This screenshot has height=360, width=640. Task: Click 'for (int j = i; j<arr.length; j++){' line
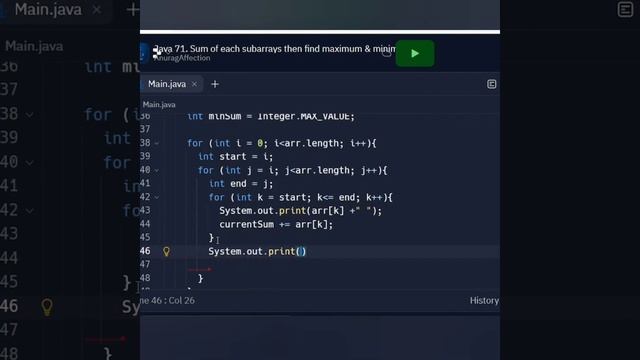[292, 170]
